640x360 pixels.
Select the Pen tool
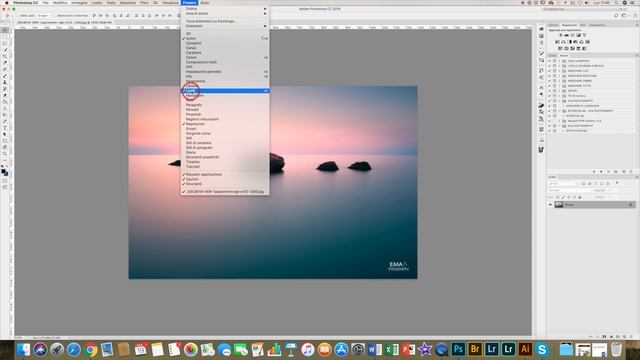coord(5,121)
